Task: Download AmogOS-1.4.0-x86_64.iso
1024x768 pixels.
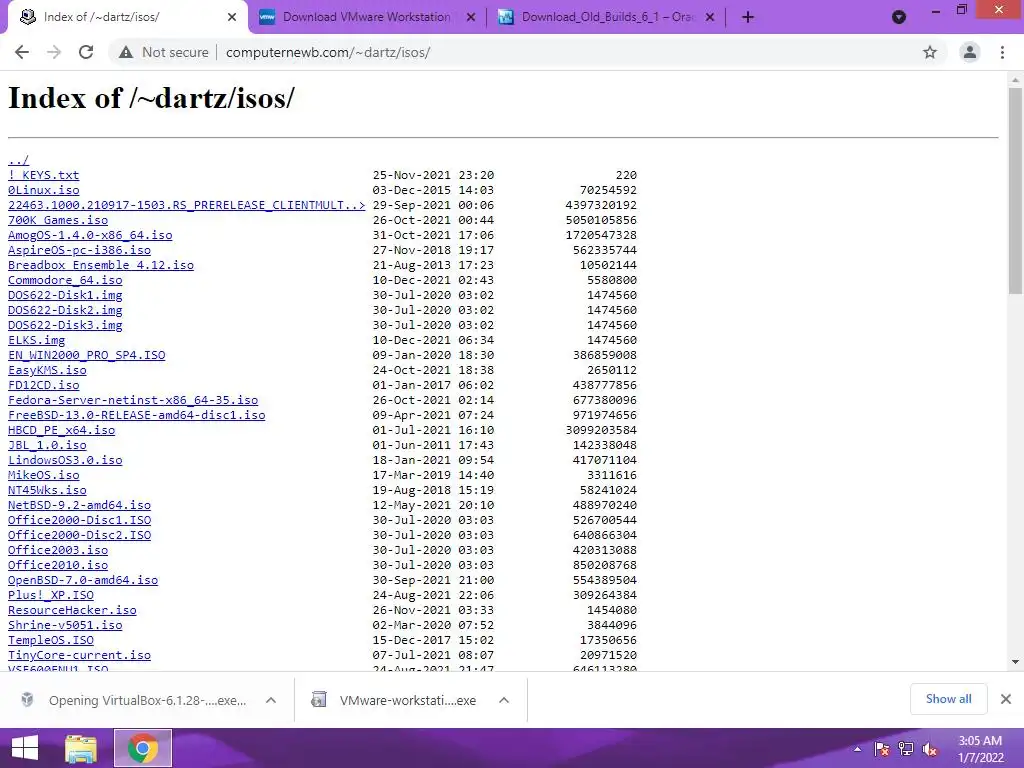Action: click(90, 235)
